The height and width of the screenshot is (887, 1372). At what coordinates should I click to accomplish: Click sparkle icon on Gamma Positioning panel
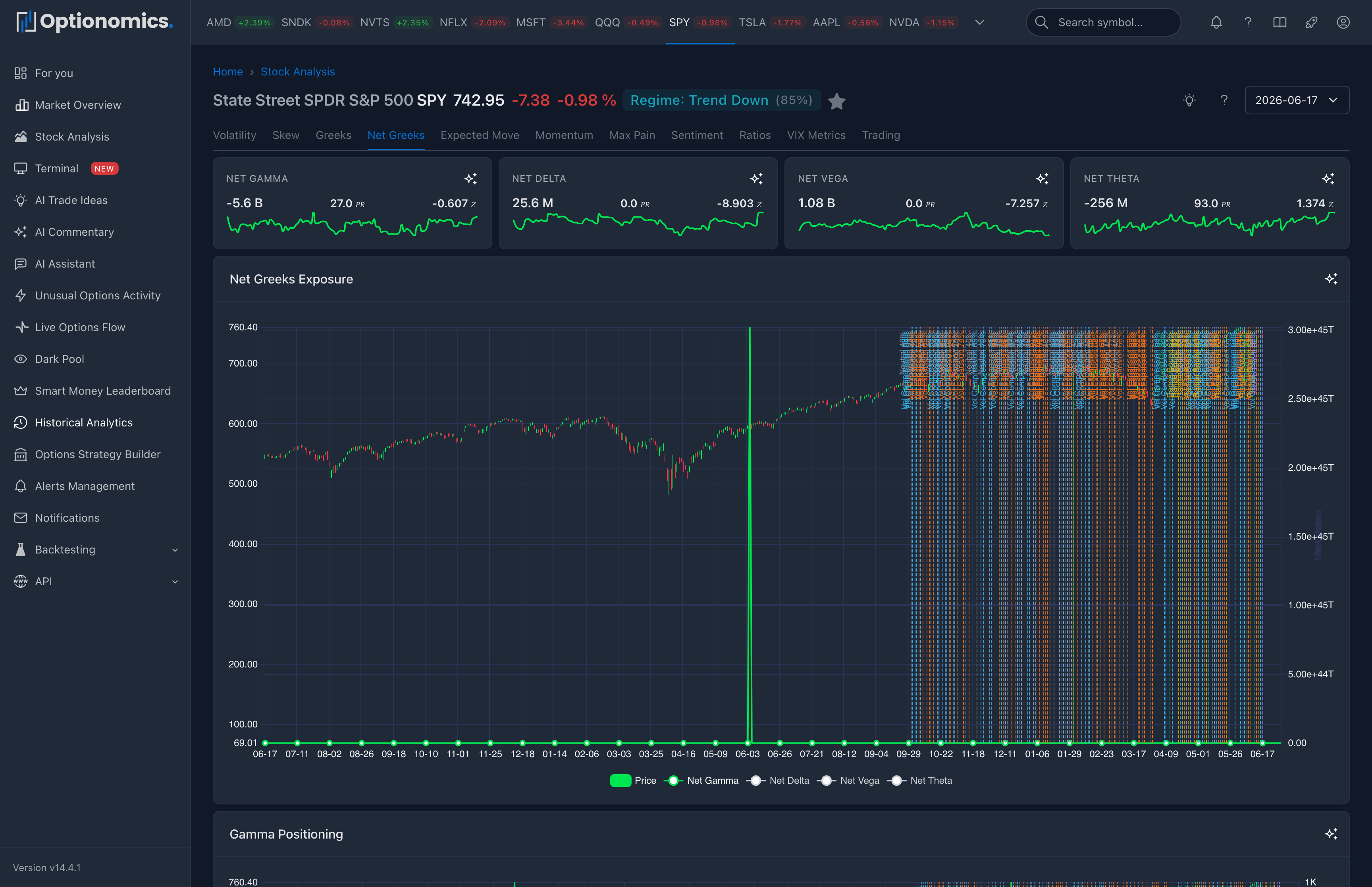click(x=1331, y=834)
